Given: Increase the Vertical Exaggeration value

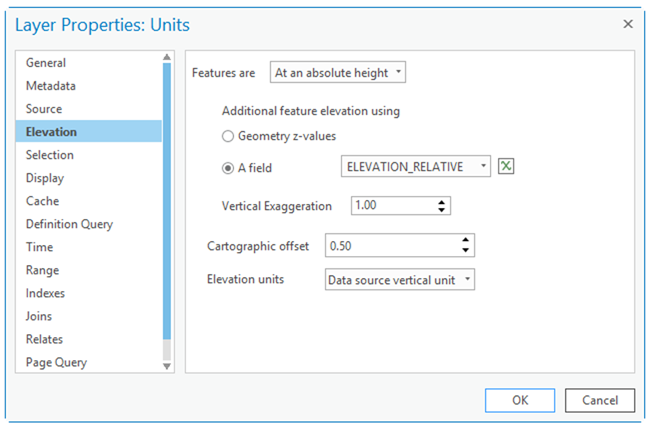Looking at the screenshot, I should coord(442,201).
